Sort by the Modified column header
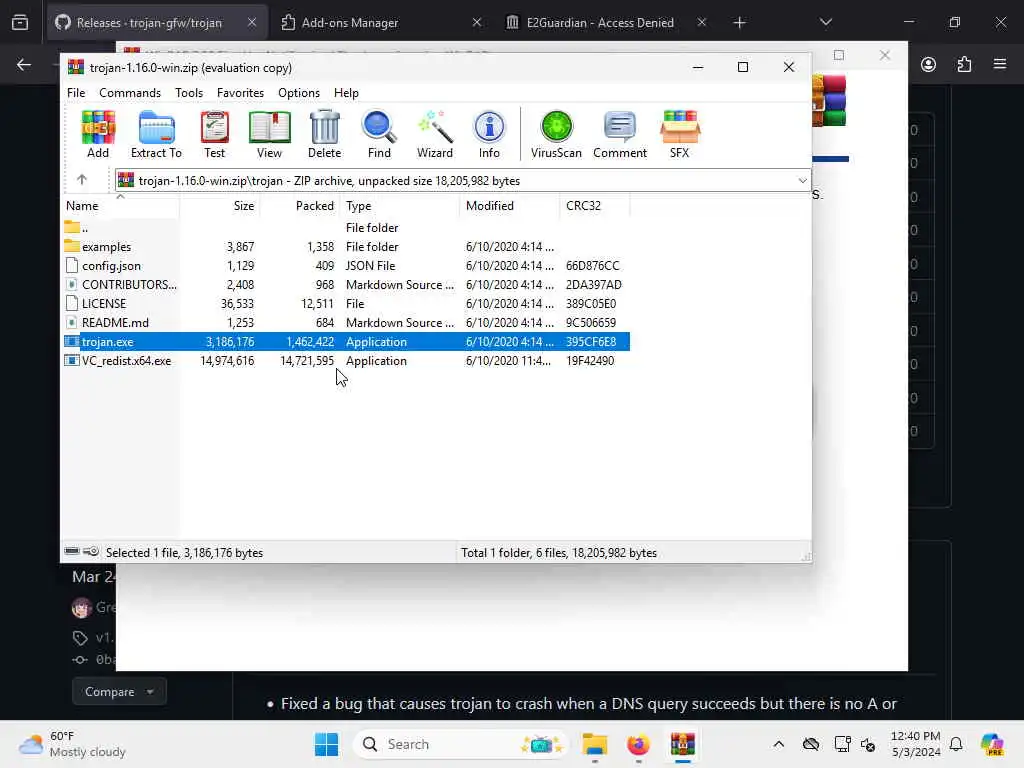1024x768 pixels. click(509, 206)
